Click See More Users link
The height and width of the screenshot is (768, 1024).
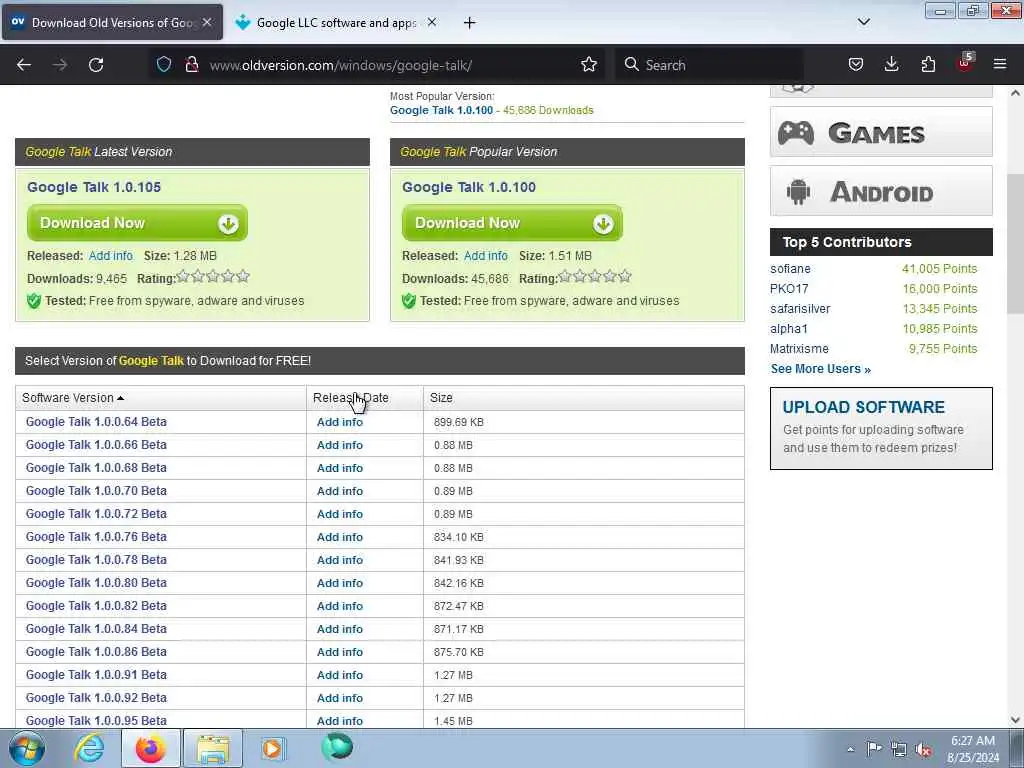[820, 369]
